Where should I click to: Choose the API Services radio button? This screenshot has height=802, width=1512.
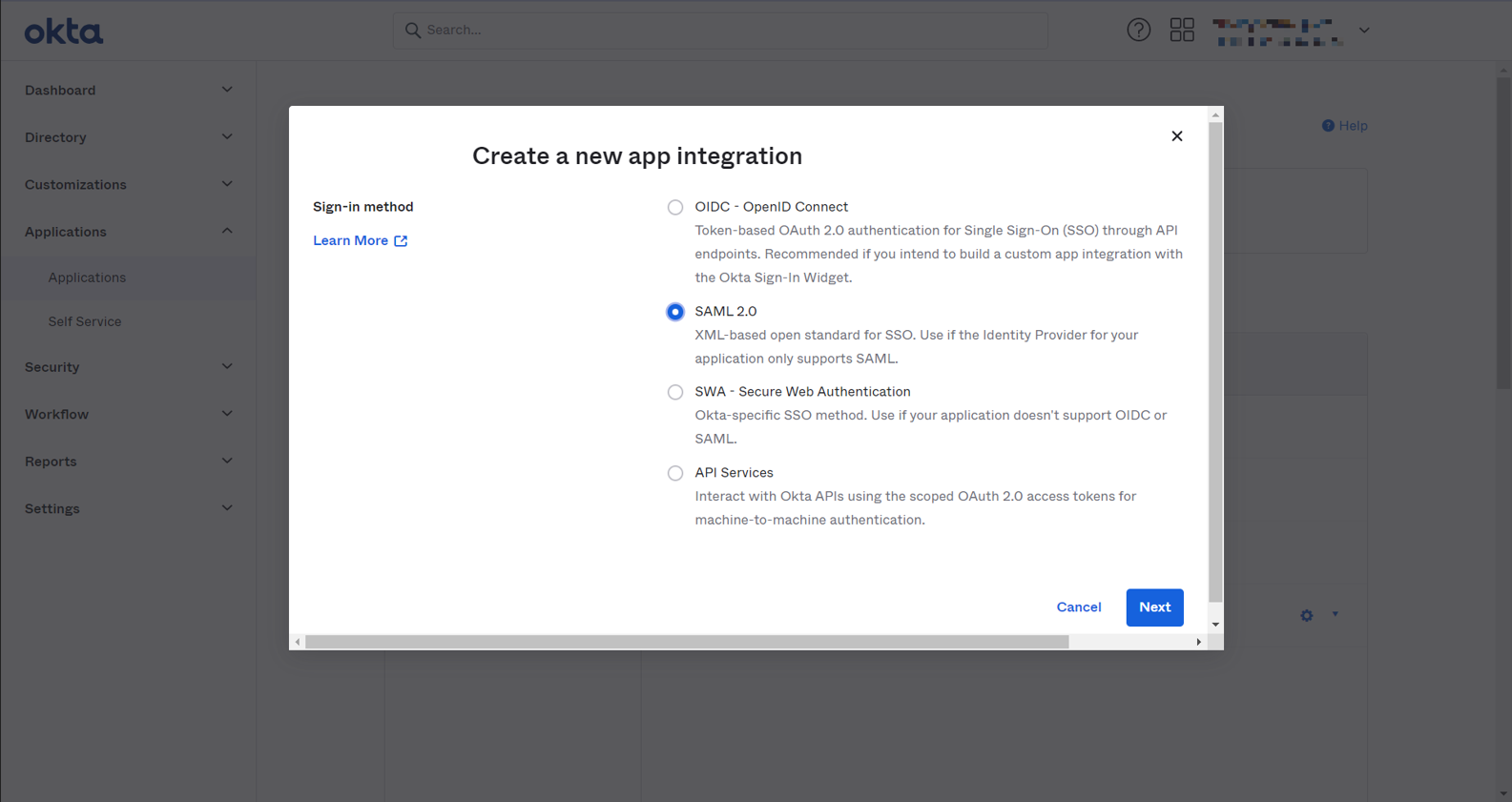[675, 473]
